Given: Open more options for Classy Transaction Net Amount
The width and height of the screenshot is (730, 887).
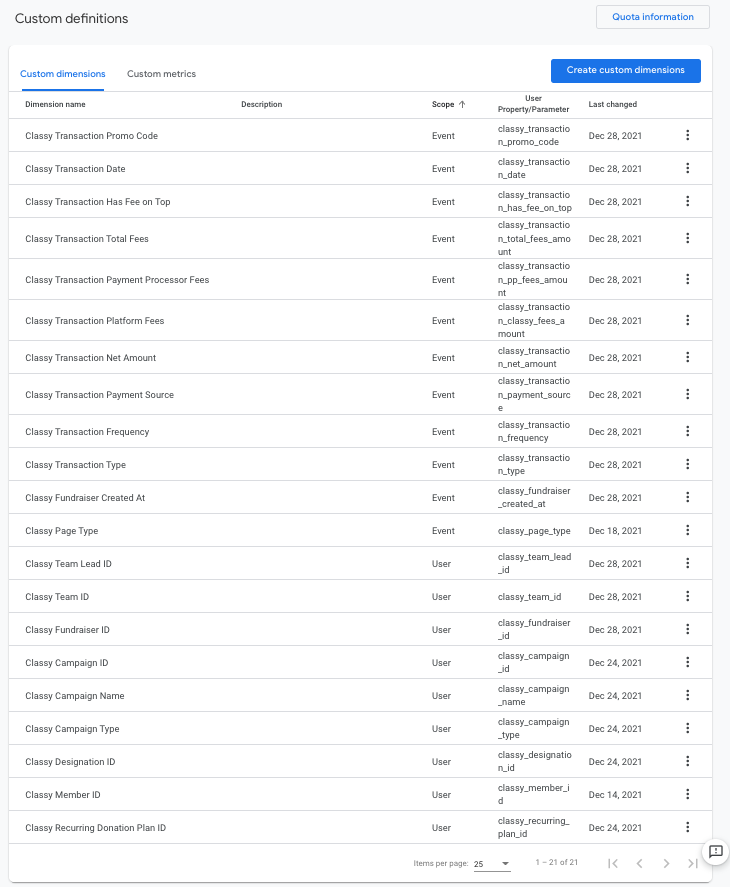Looking at the screenshot, I should (x=688, y=357).
